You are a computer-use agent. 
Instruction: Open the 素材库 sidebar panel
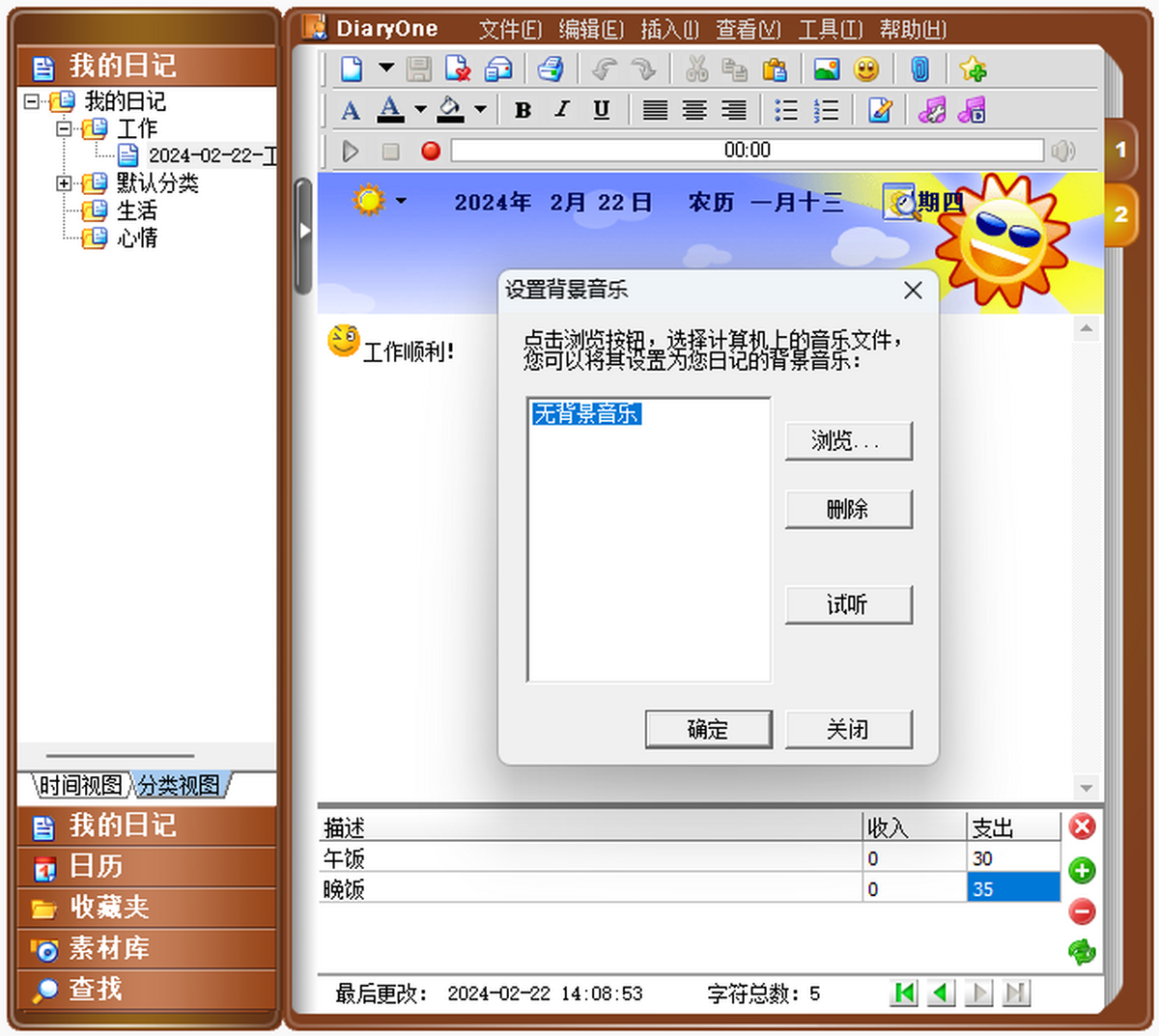click(147, 948)
